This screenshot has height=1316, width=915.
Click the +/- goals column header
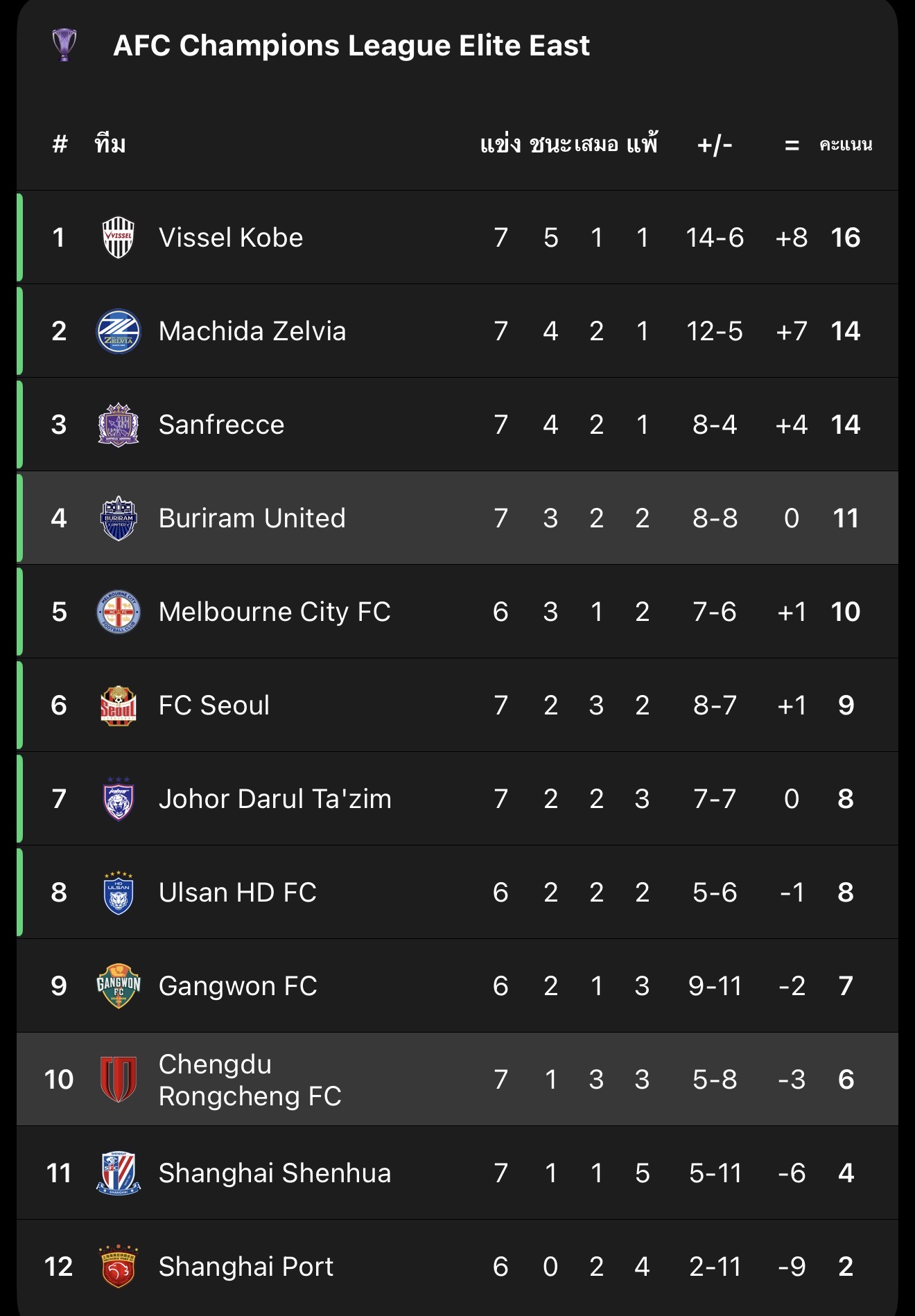(x=715, y=145)
